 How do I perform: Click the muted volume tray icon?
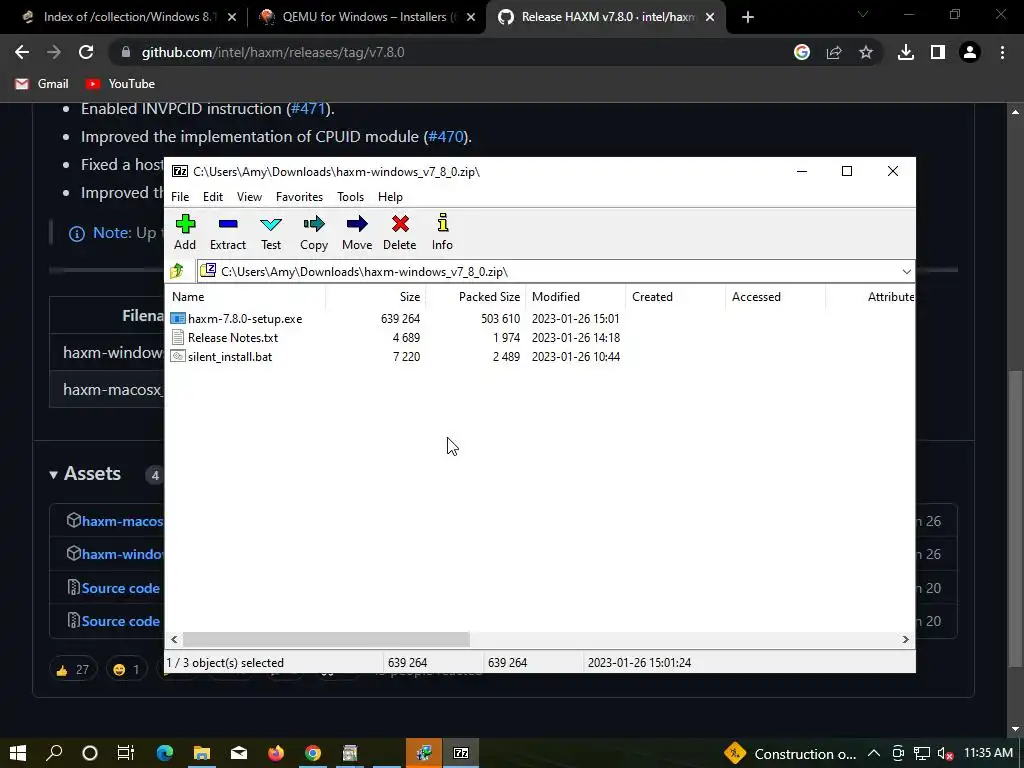pyautogui.click(x=944, y=753)
